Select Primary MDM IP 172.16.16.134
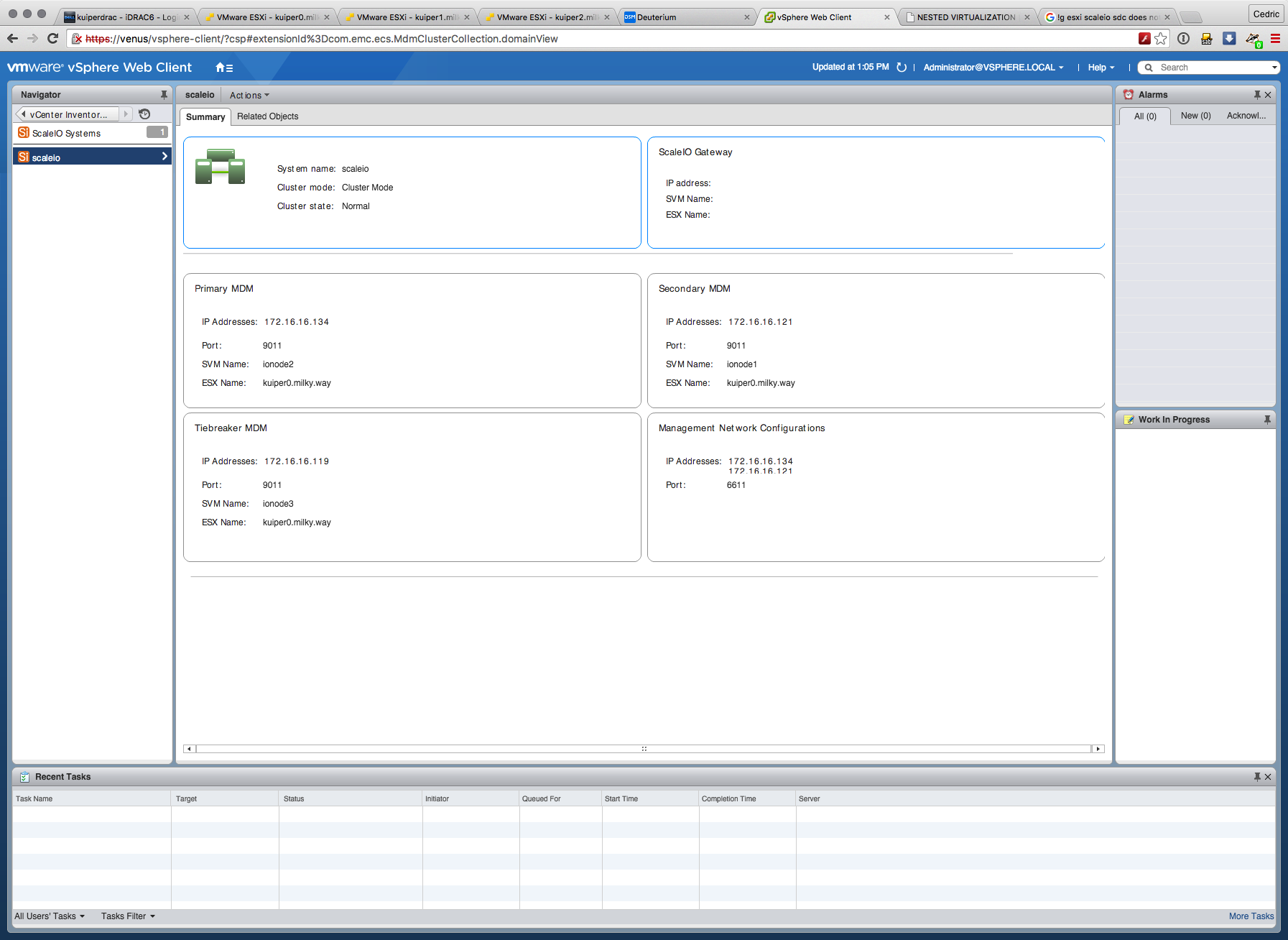 tap(297, 322)
